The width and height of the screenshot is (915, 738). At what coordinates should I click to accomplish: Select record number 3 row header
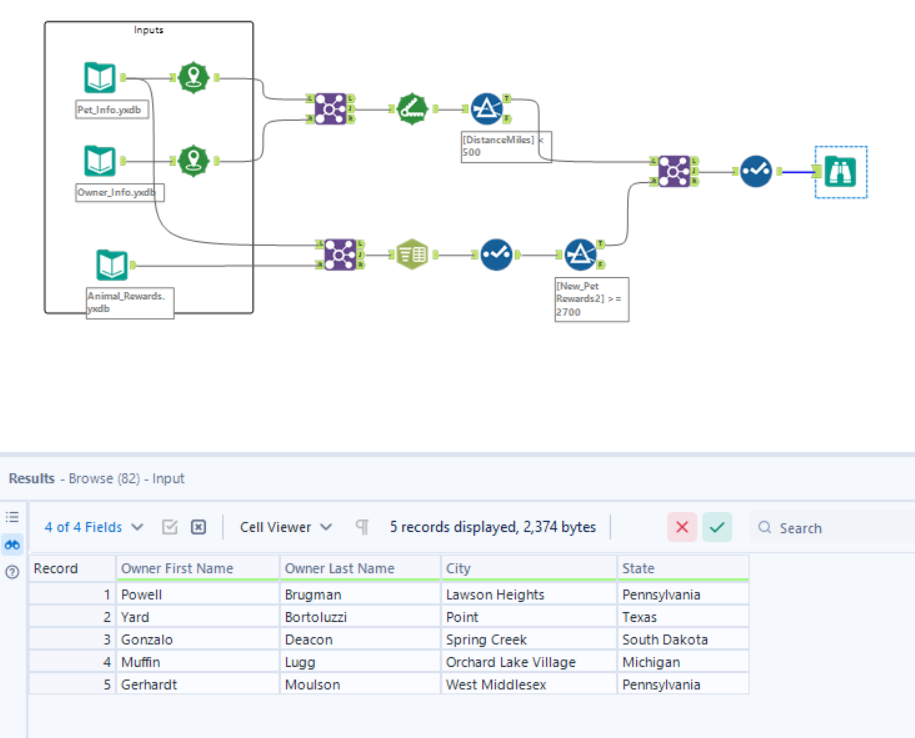point(72,639)
